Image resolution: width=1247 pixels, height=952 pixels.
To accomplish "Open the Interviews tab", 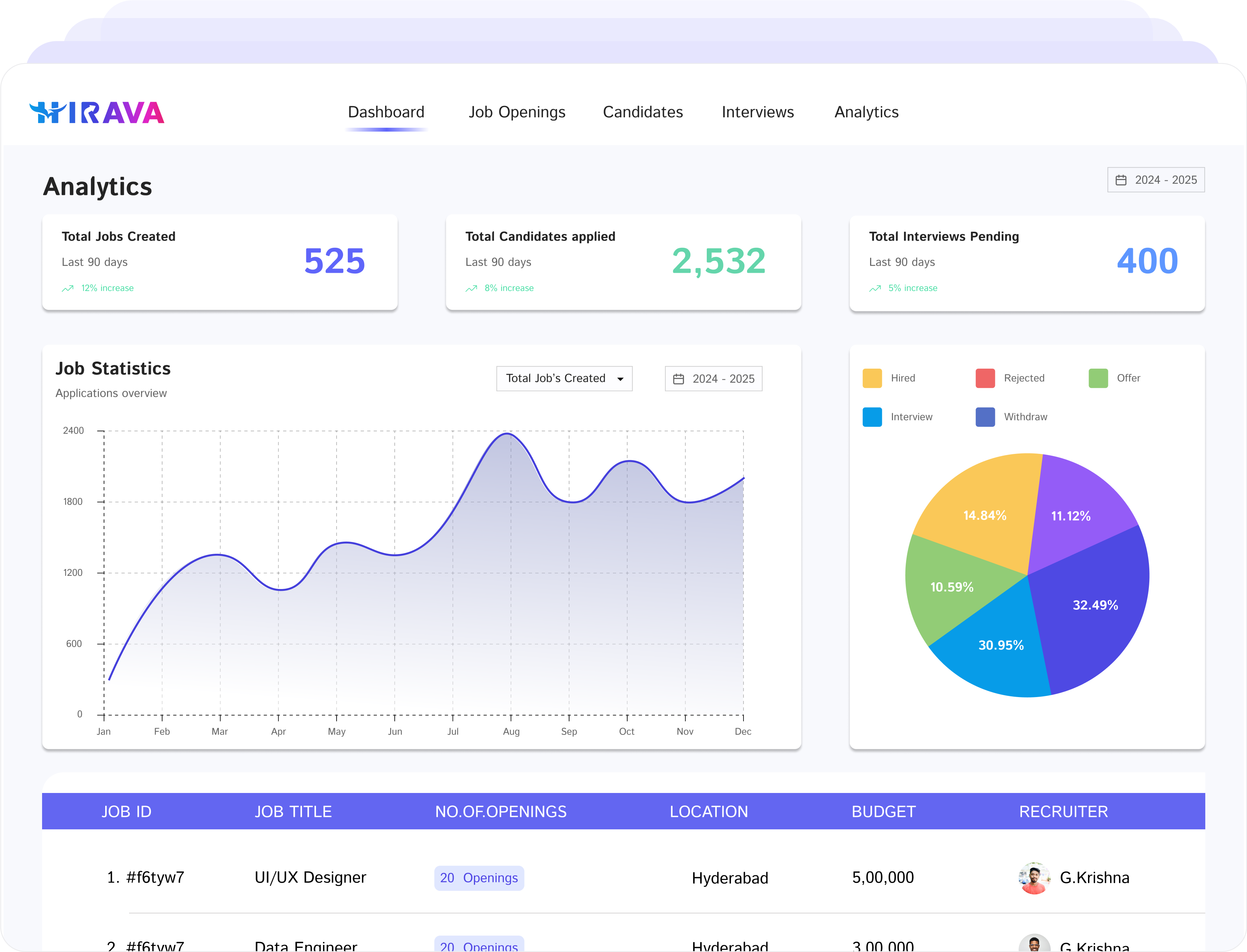I will coord(757,112).
